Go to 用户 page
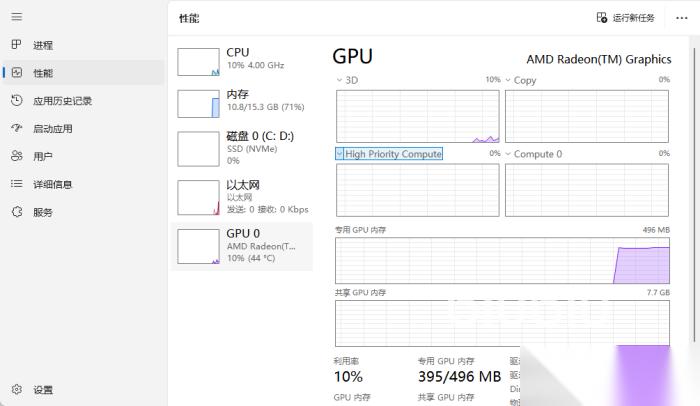The image size is (700, 406). pos(43,156)
